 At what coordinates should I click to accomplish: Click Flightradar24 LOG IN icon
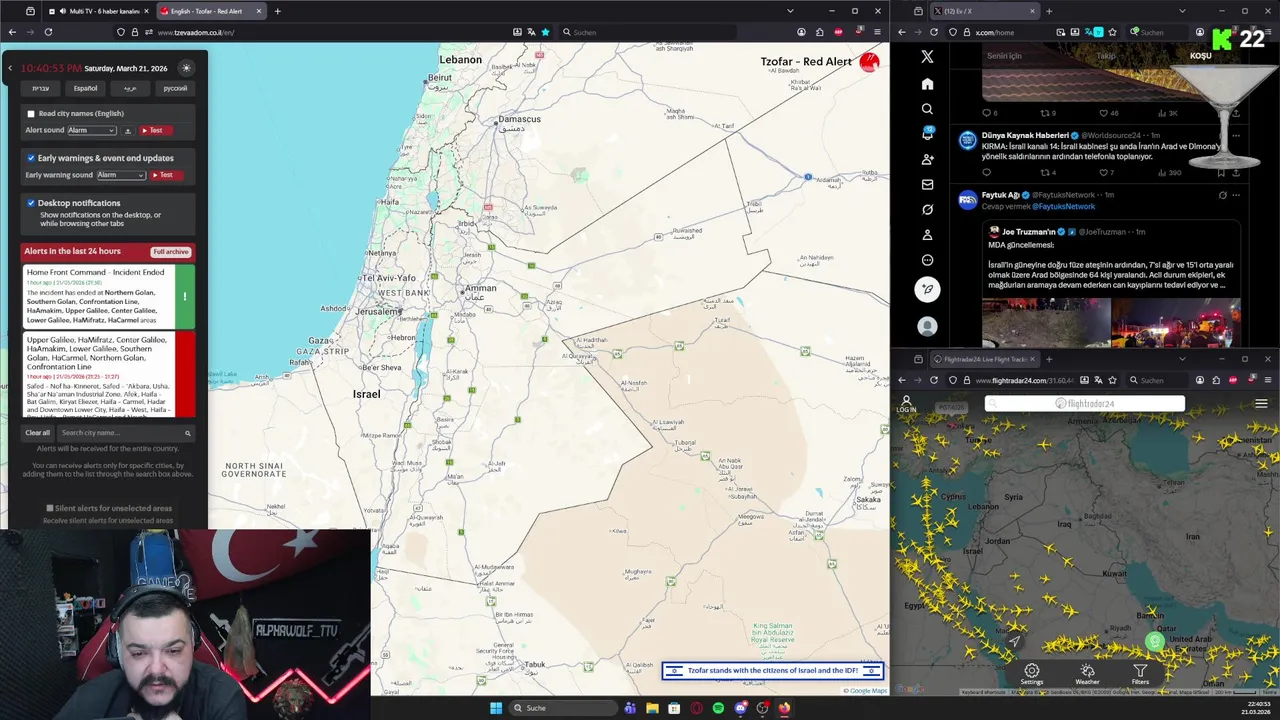[906, 404]
